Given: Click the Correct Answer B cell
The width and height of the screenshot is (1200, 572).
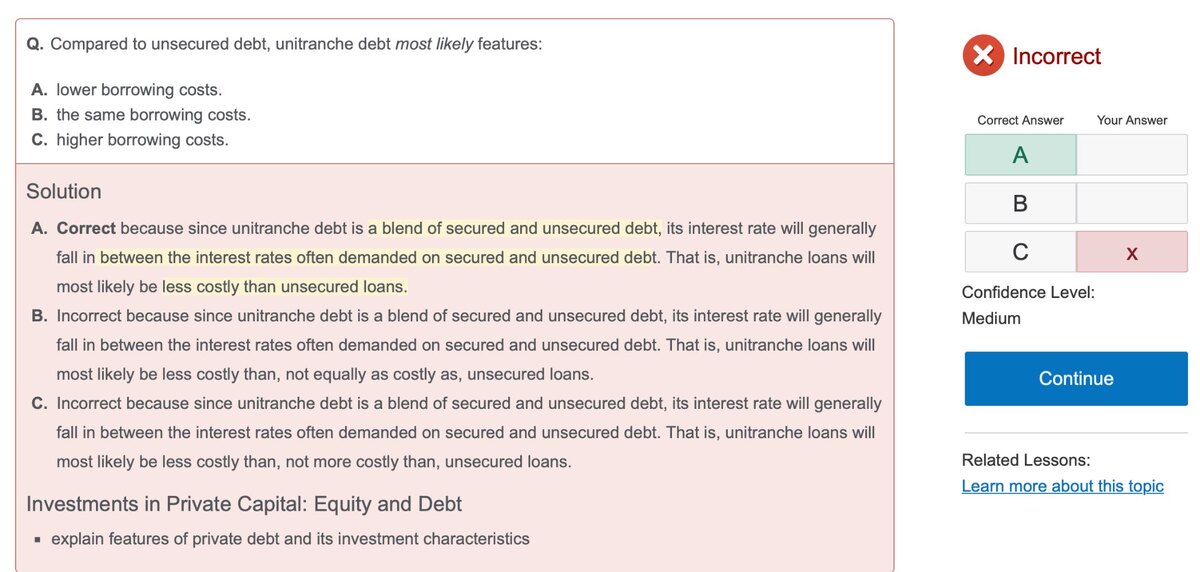Looking at the screenshot, I should (x=1020, y=203).
